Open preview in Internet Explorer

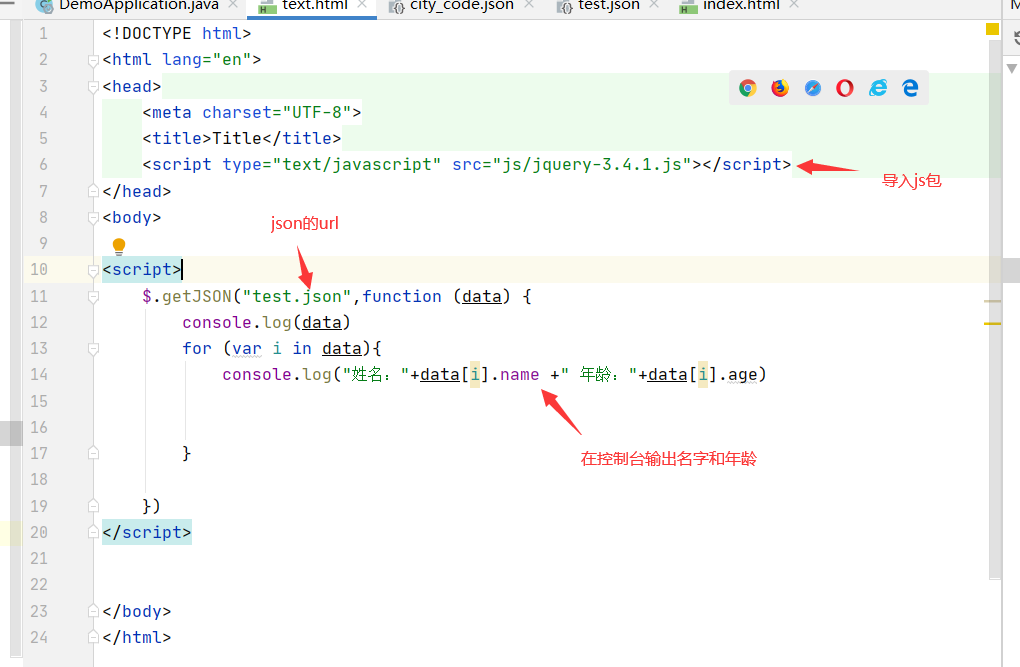coord(878,88)
